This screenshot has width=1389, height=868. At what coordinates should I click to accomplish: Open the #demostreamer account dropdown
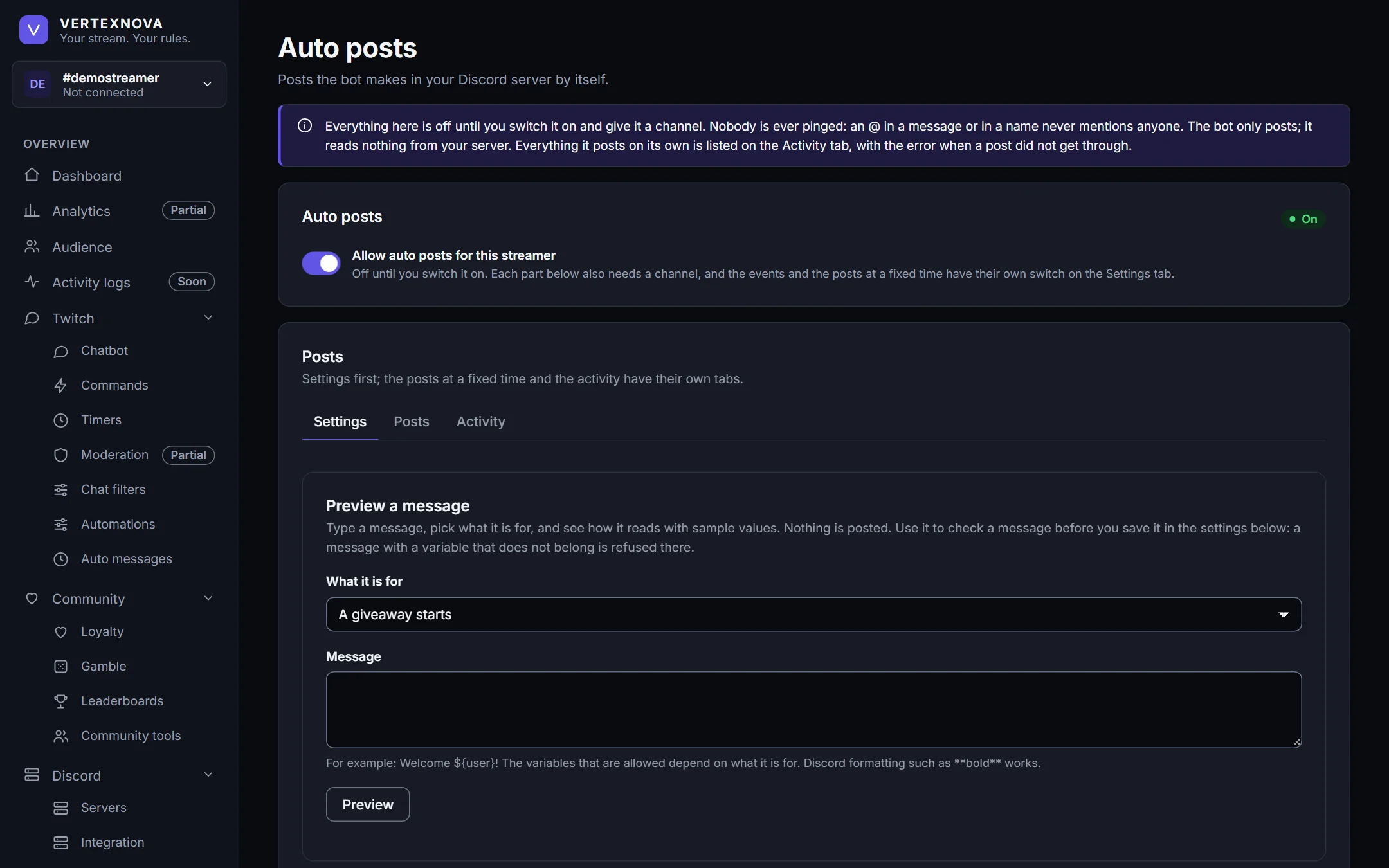click(119, 84)
